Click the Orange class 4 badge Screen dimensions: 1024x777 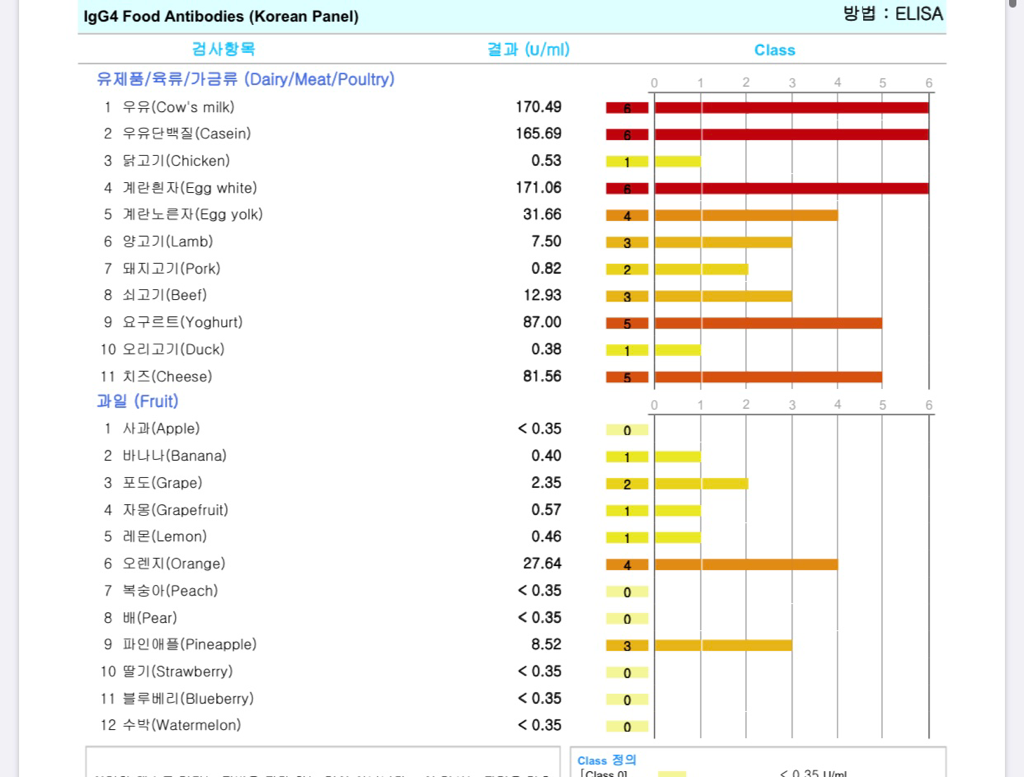click(x=627, y=565)
